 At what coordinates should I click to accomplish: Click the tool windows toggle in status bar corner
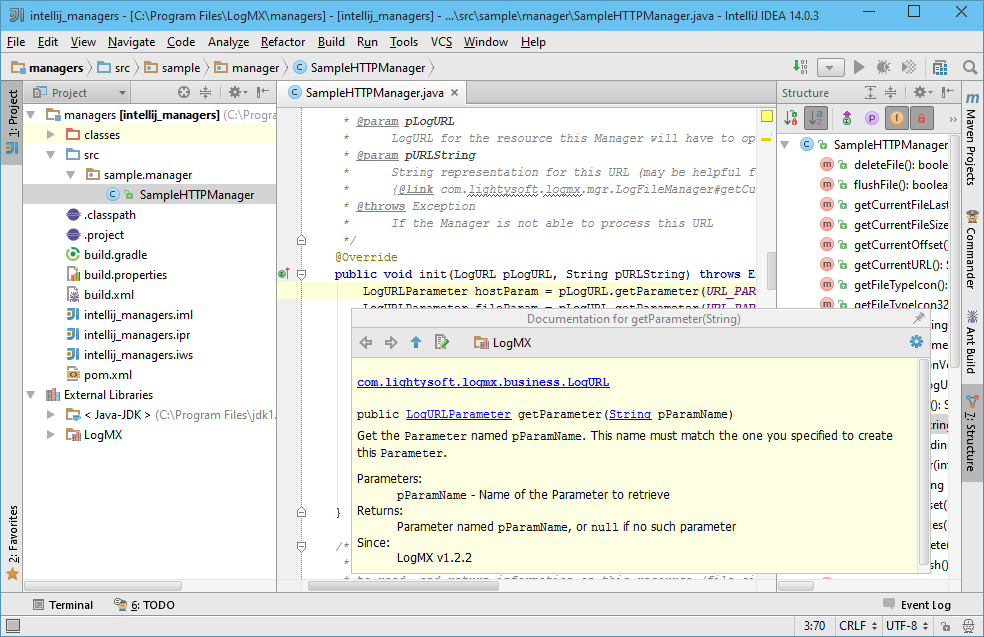click(x=13, y=626)
